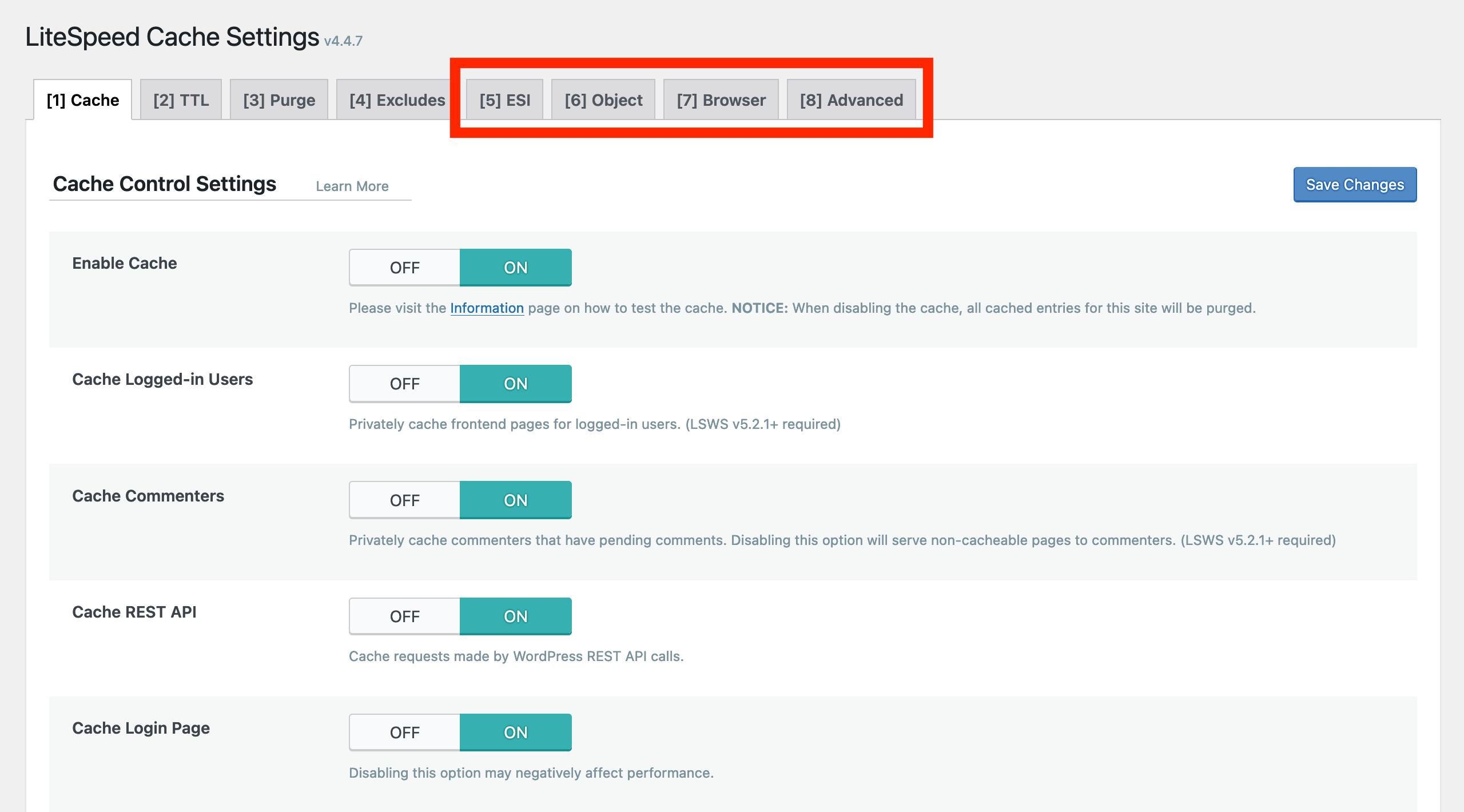
Task: Click the Cache Control Settings heading
Action: tap(165, 184)
